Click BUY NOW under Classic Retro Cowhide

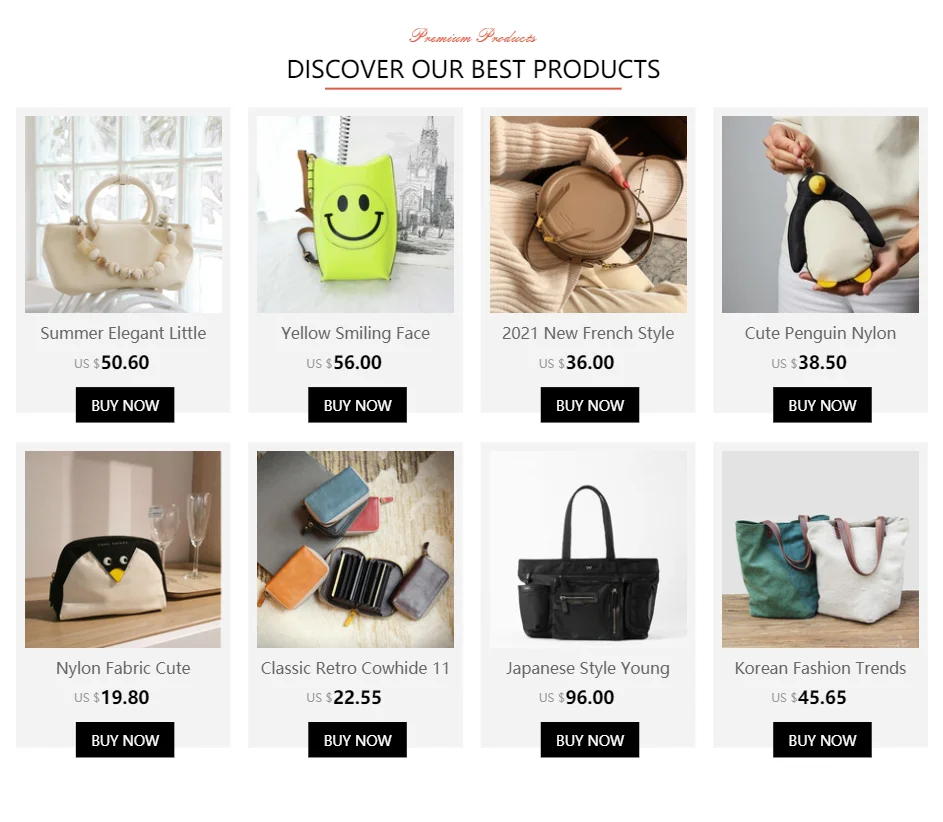point(357,740)
